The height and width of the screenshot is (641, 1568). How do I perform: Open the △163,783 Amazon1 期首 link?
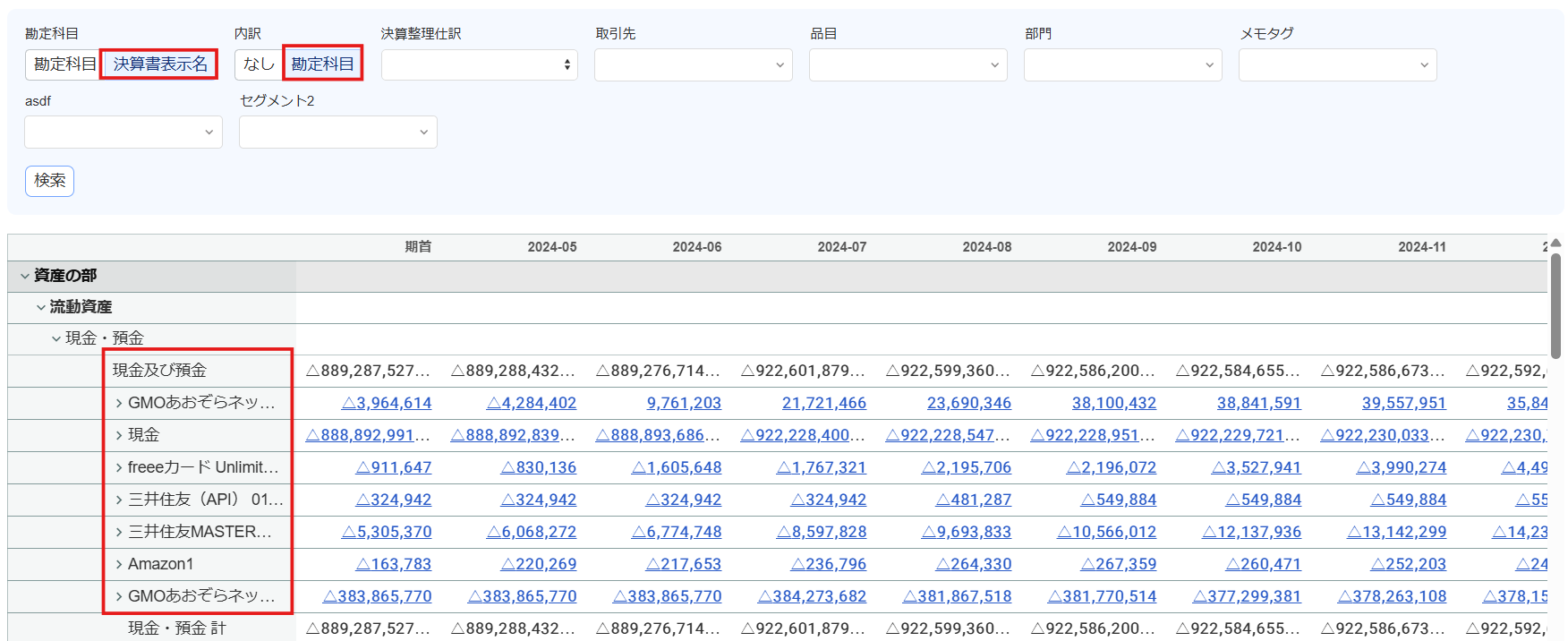tap(394, 564)
